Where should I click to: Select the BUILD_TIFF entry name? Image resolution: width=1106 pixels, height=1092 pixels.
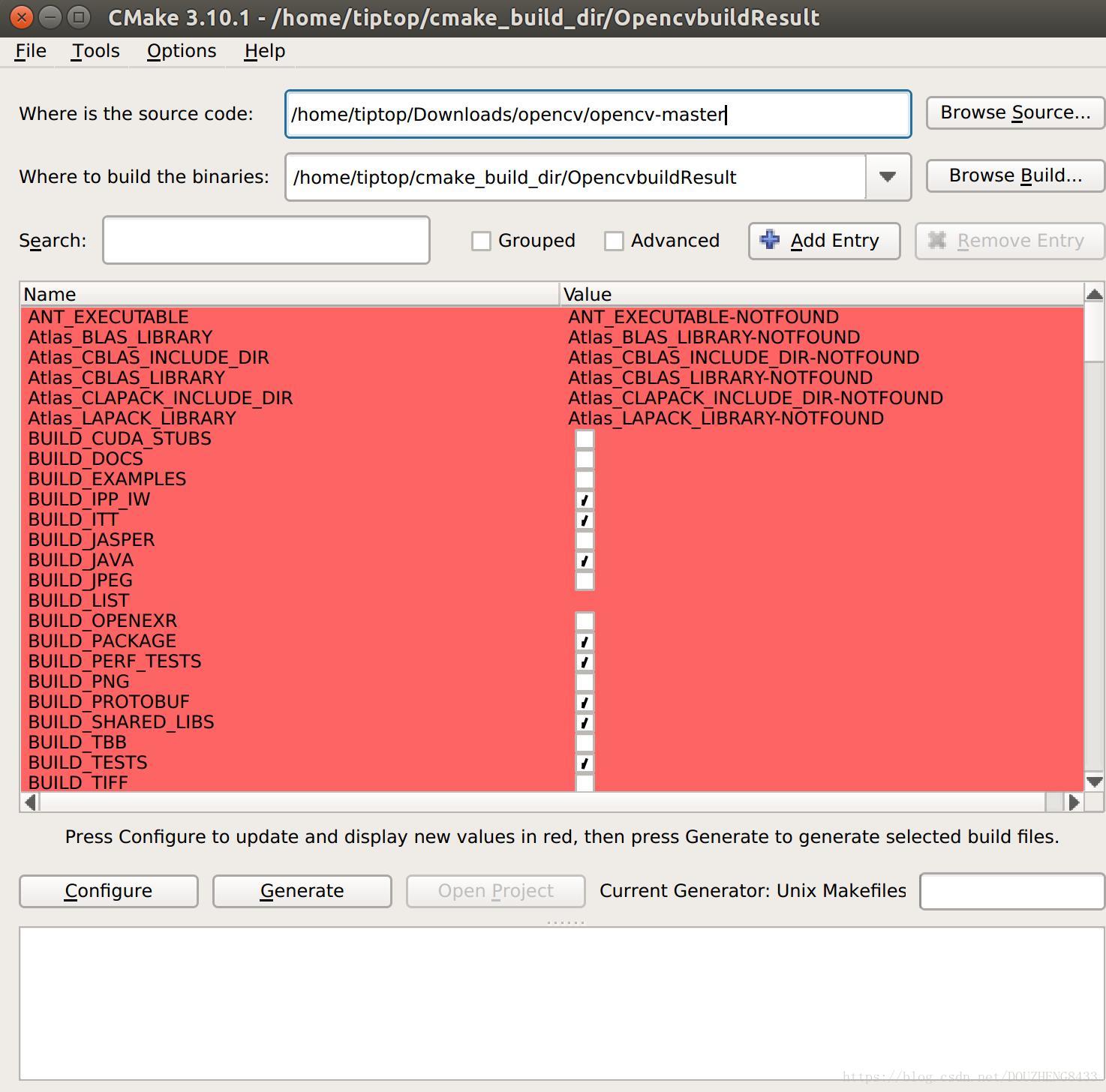pos(78,782)
